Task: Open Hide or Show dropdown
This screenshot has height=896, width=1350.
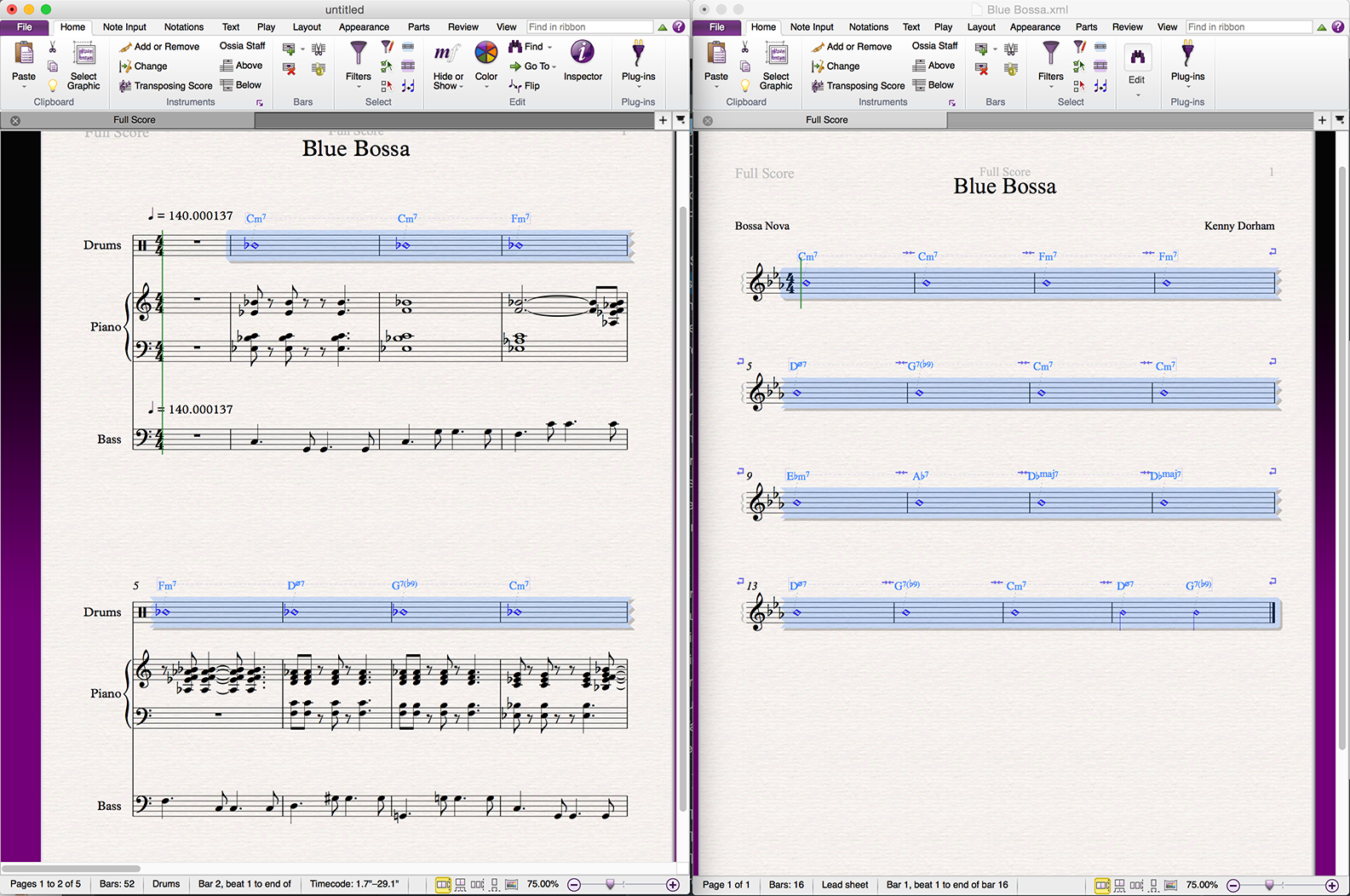Action: tap(448, 66)
